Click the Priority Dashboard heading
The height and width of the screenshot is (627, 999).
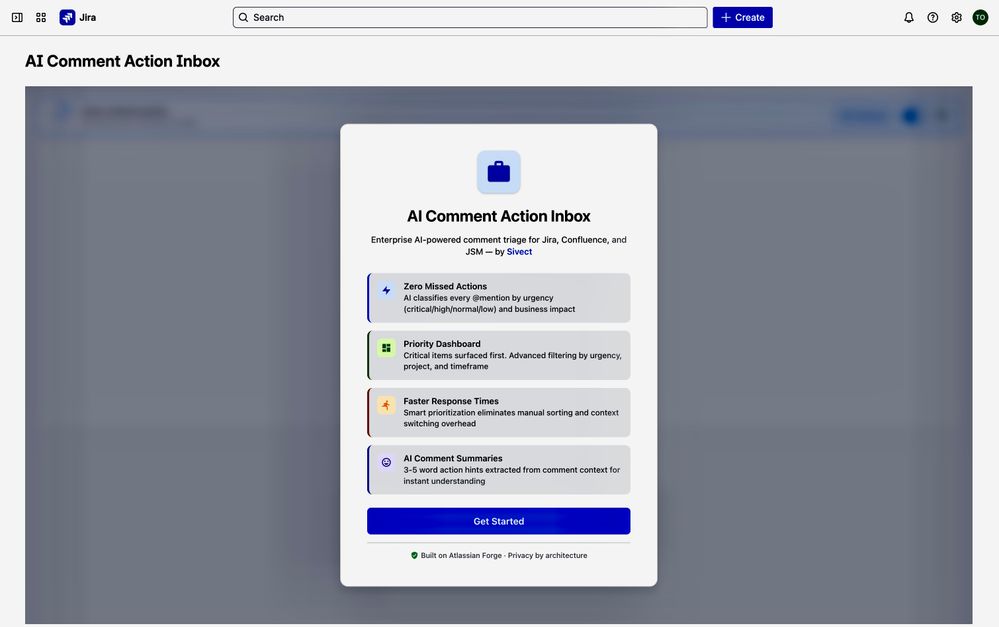tap(442, 343)
